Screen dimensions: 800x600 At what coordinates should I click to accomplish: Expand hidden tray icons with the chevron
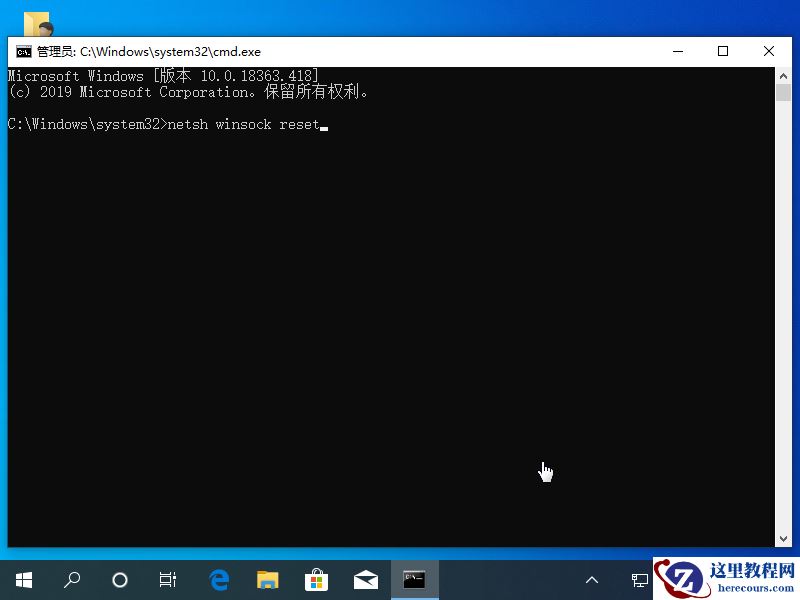[x=592, y=580]
